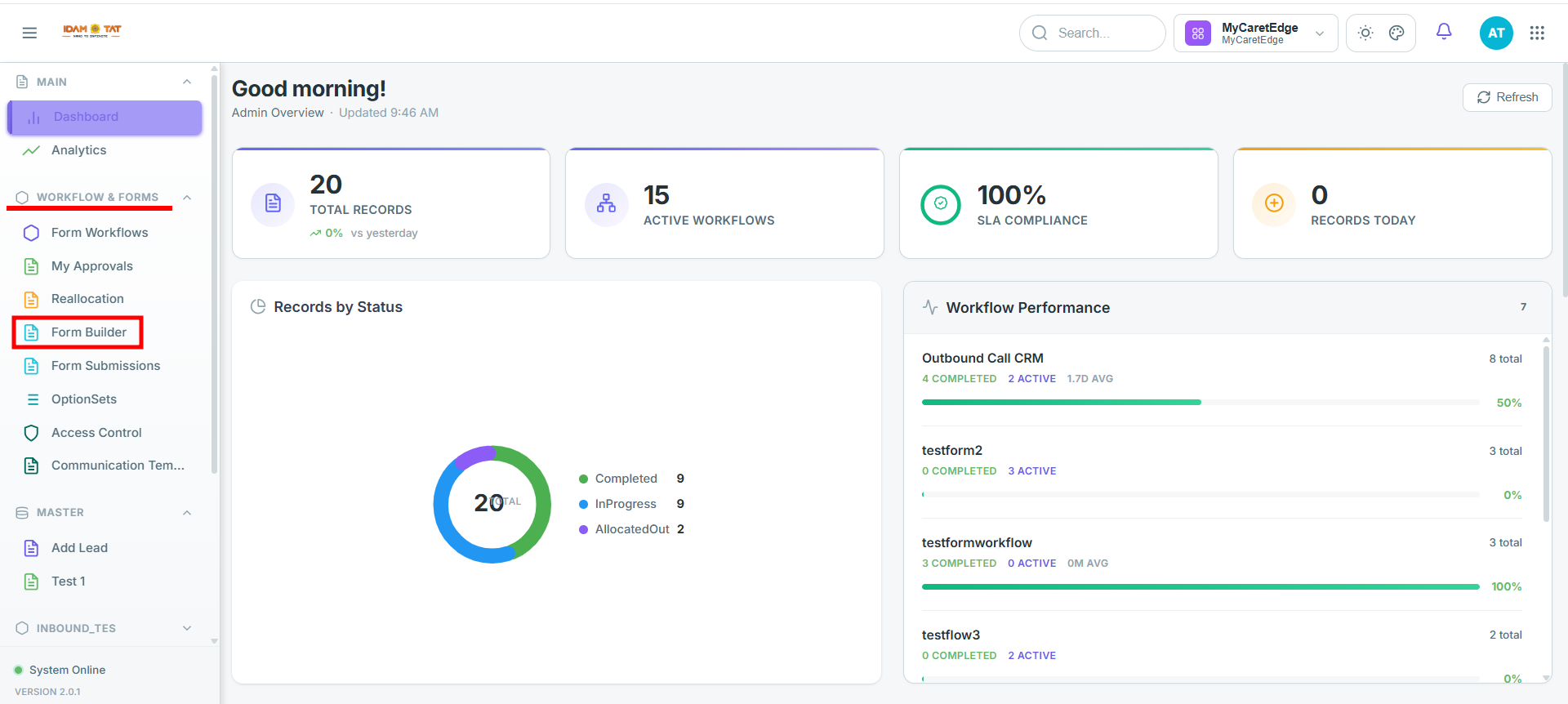Viewport: 1568px width, 704px height.
Task: Click the sidebar scrollbar
Action: (214, 274)
